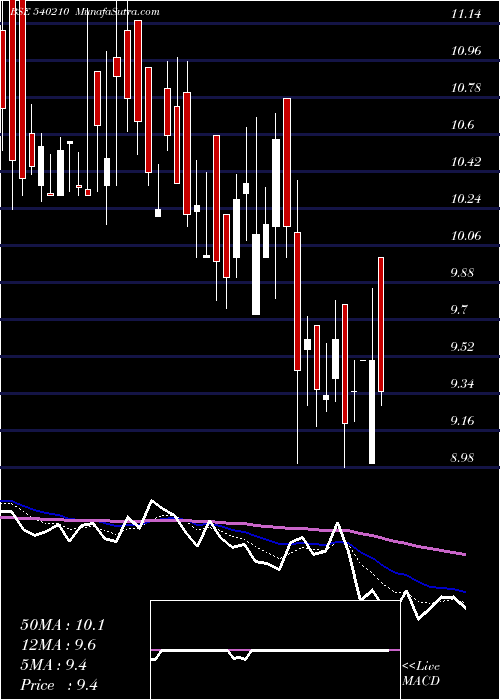Click the <<Live MACD label
This screenshot has width=500, height=700.
point(421,674)
